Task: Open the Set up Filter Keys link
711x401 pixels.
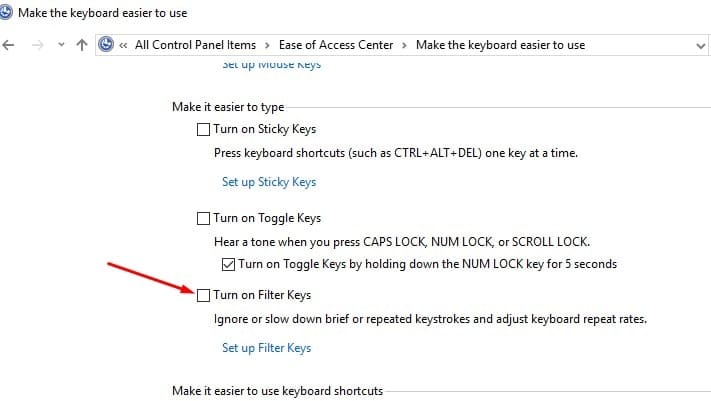Action: [266, 348]
